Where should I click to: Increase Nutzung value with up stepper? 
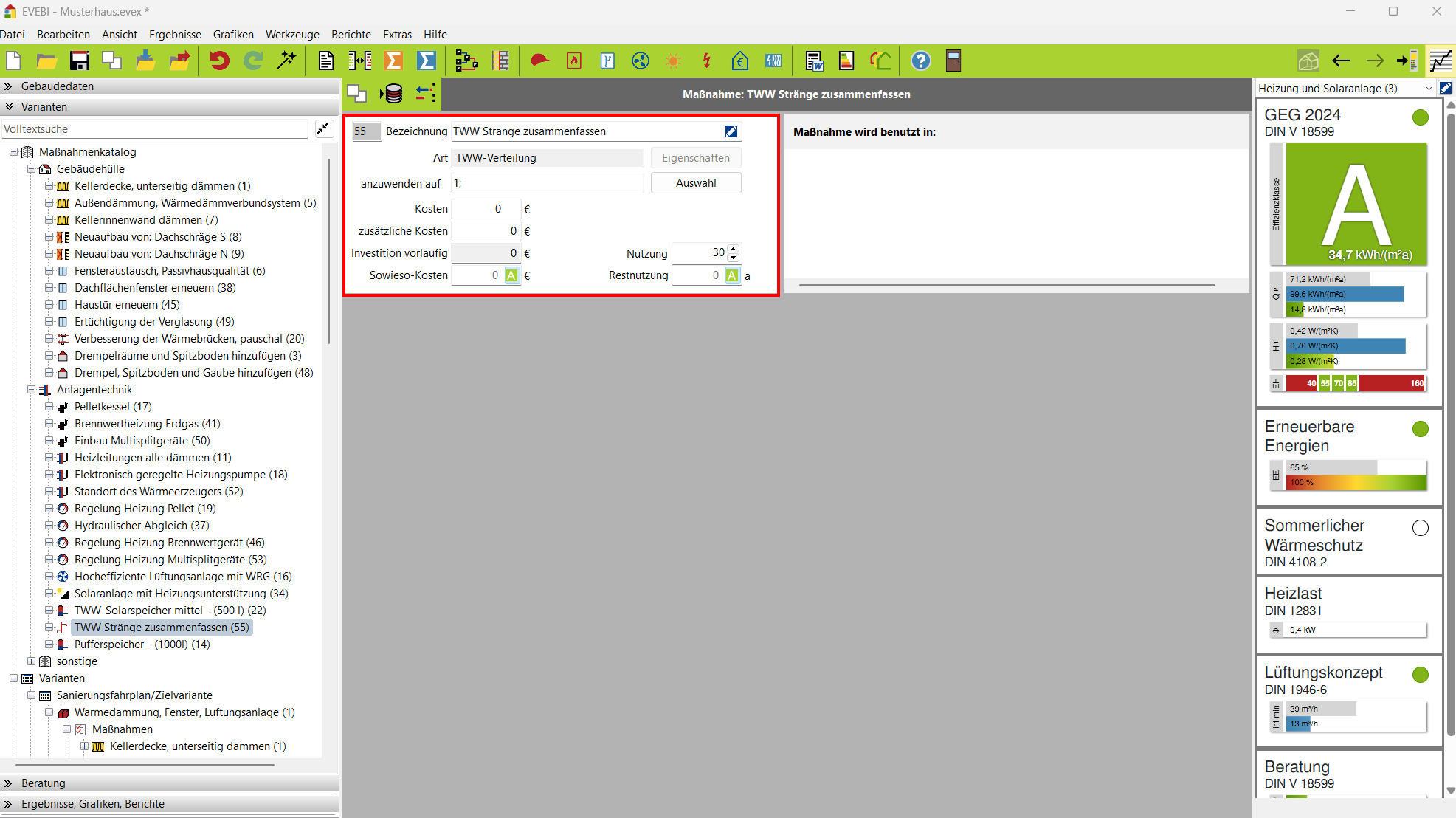(733, 249)
